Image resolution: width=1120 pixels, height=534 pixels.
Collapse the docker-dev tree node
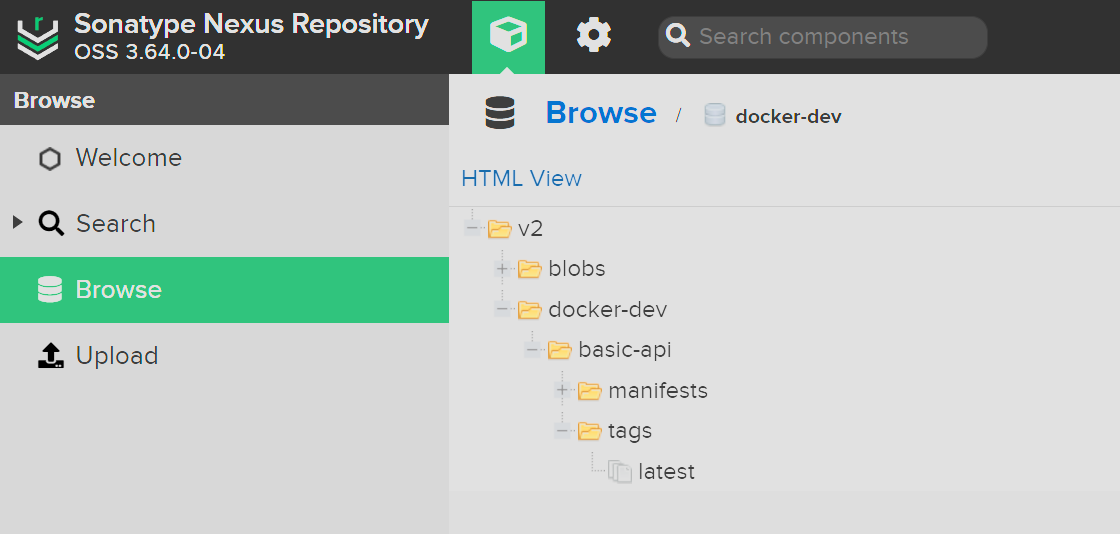[502, 309]
